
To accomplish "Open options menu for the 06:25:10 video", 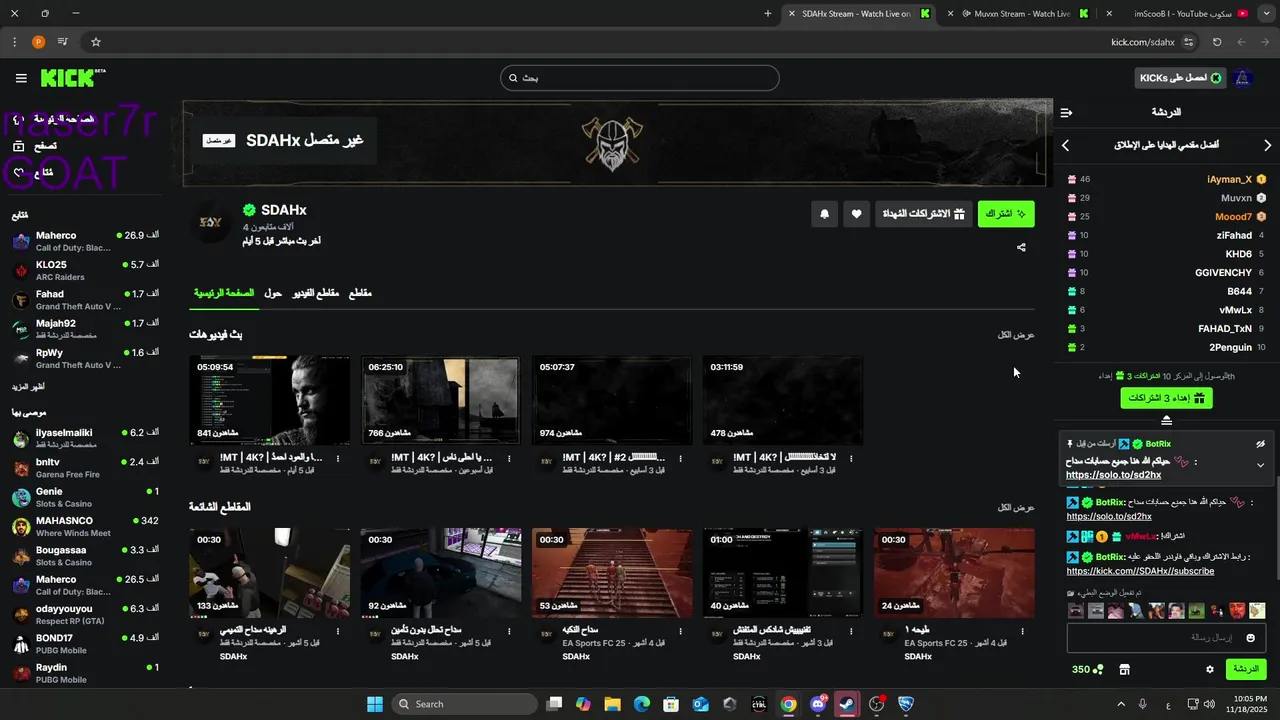I will (509, 458).
